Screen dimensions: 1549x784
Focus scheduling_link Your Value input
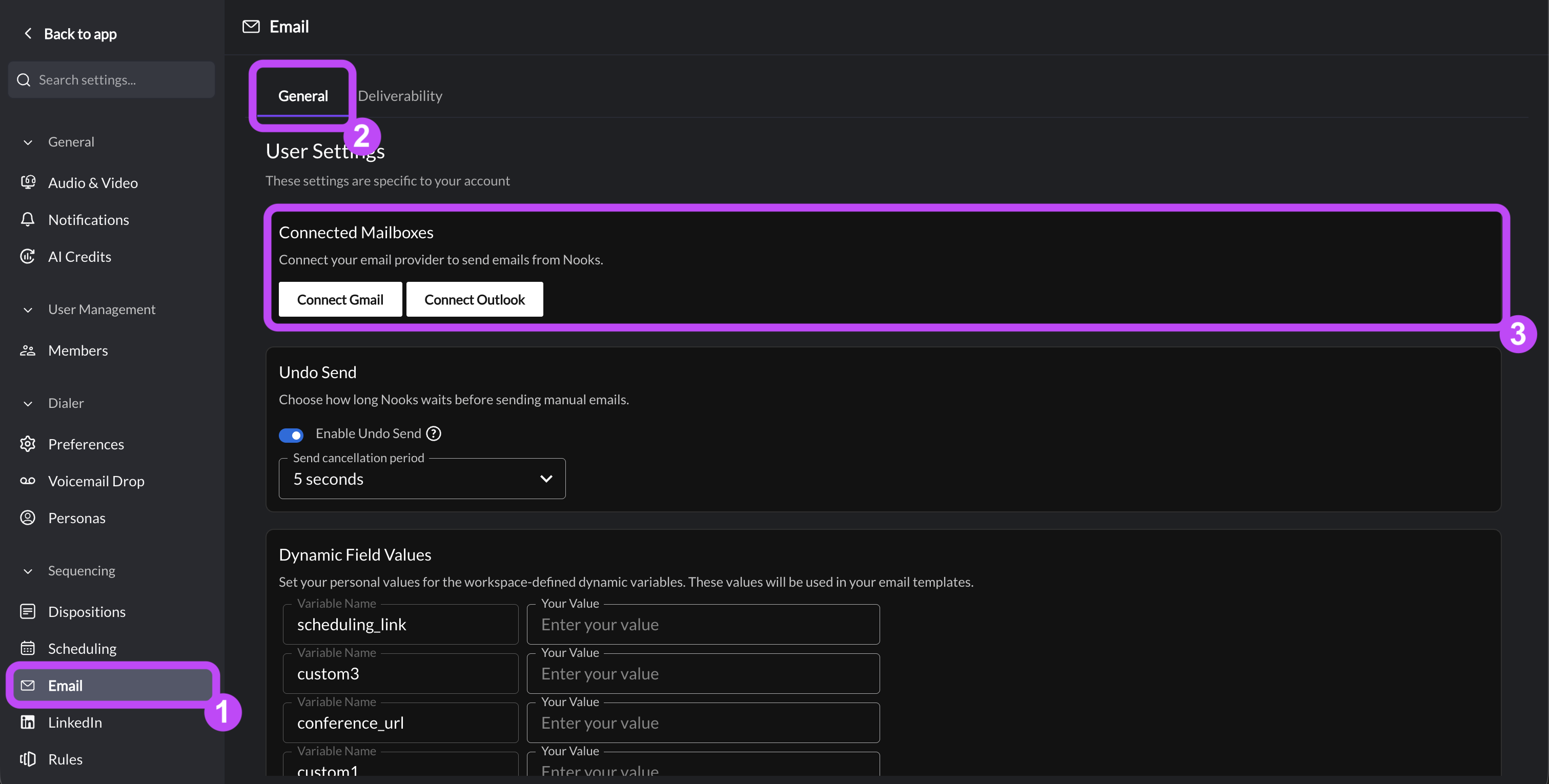click(x=703, y=624)
